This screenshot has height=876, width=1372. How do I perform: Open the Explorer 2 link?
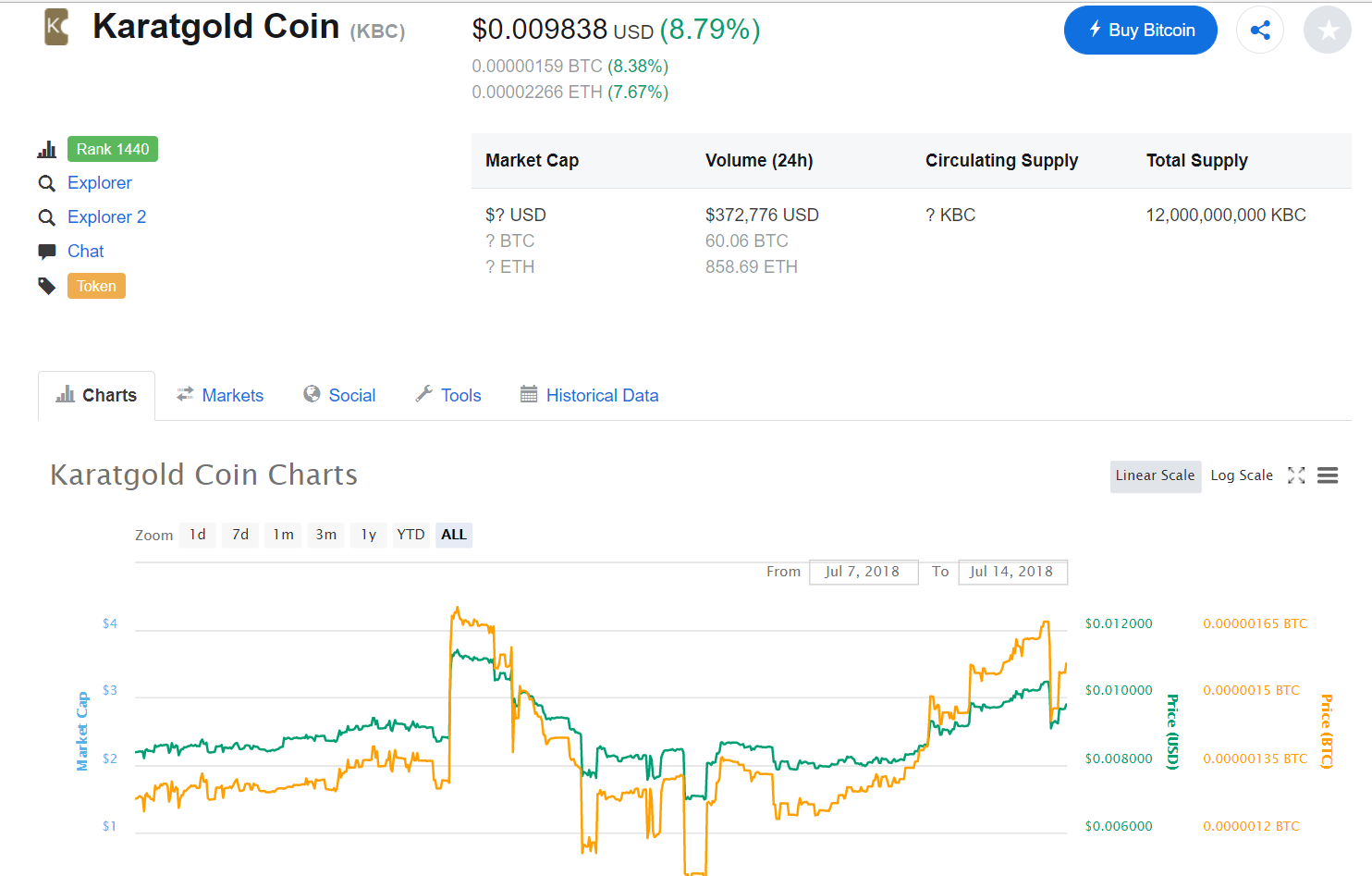[107, 217]
